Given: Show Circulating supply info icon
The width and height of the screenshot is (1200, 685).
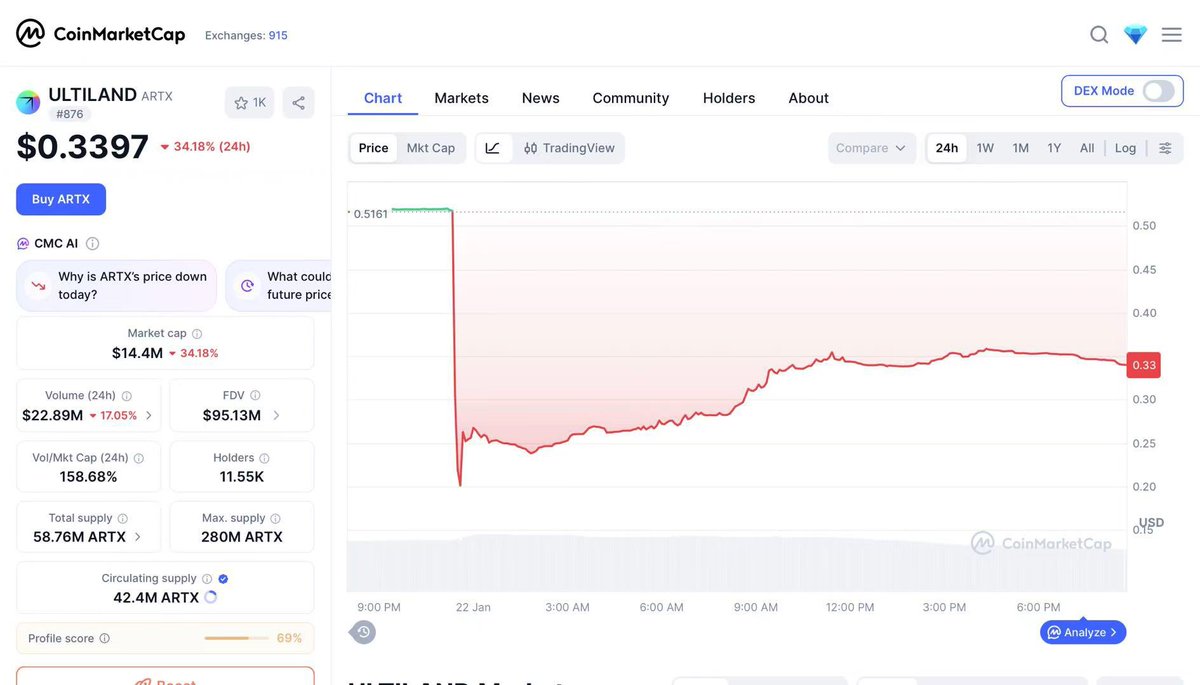Looking at the screenshot, I should 207,579.
